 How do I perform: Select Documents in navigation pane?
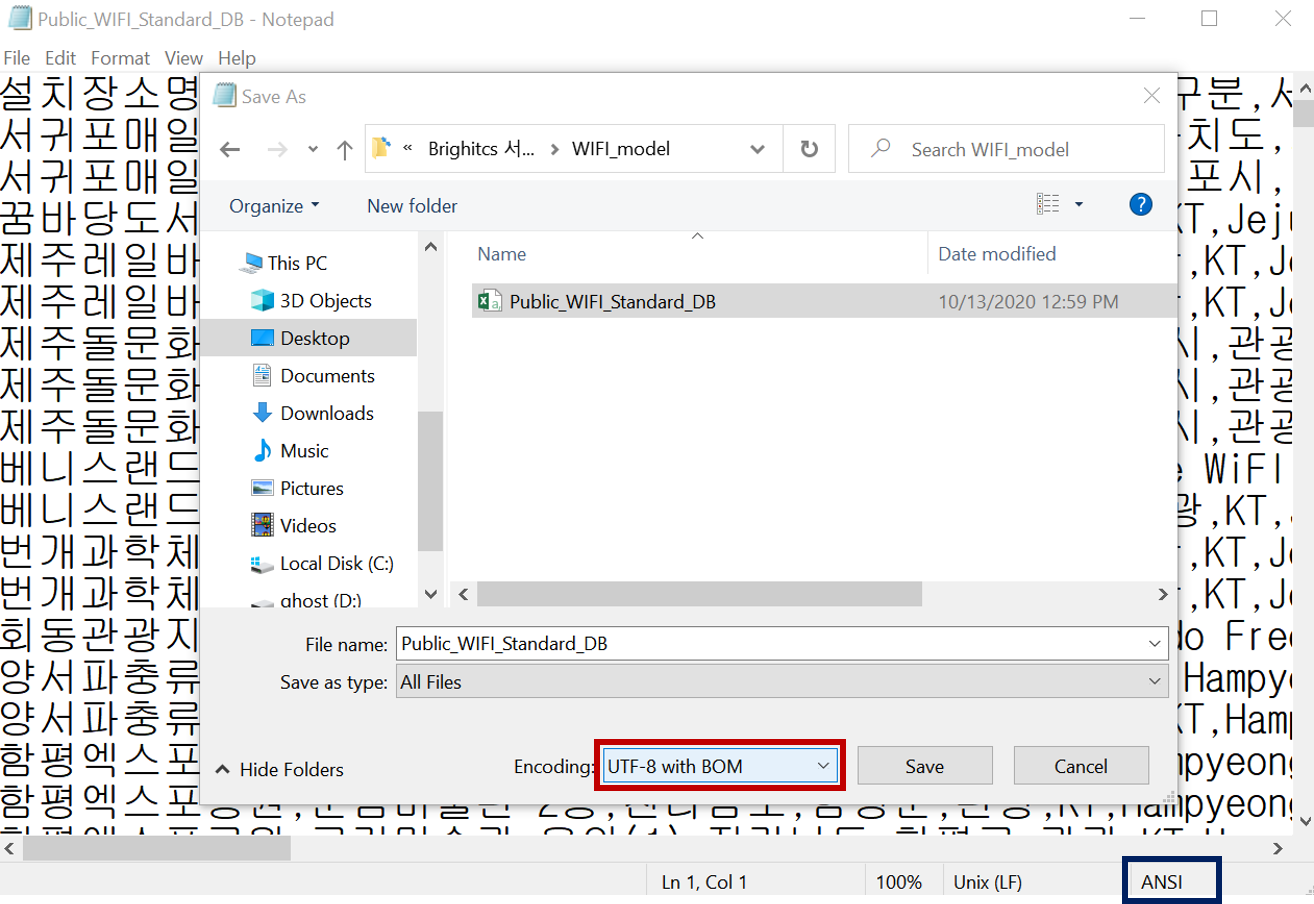327,376
